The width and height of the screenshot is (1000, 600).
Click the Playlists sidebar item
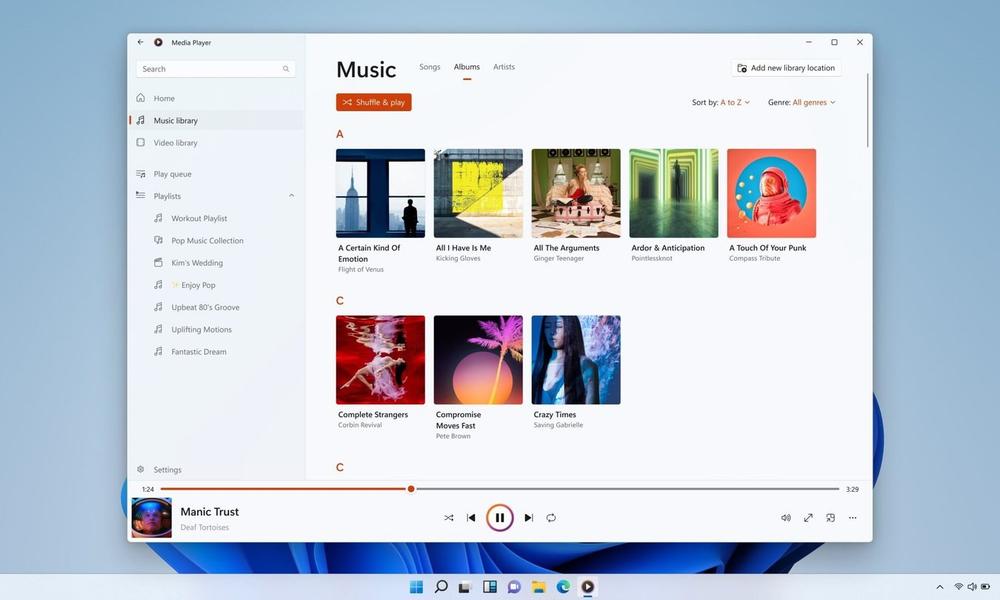coord(216,196)
